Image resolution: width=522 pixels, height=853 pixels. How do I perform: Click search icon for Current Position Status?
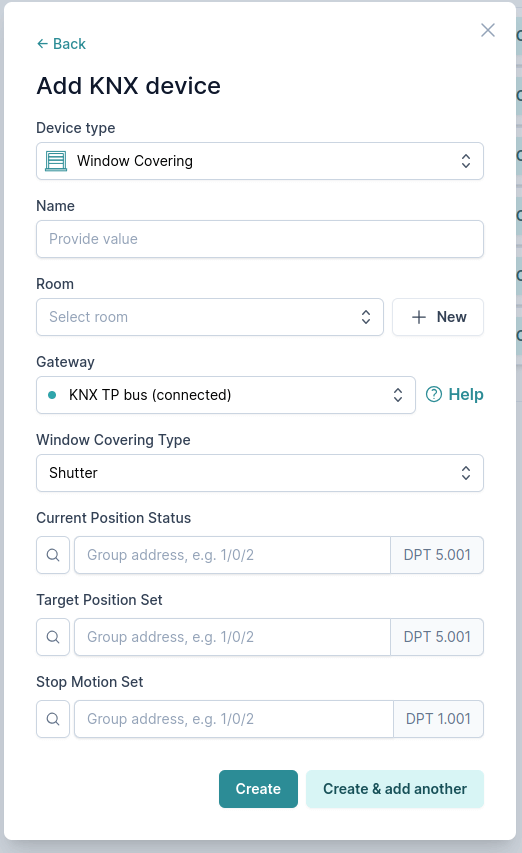coord(53,555)
